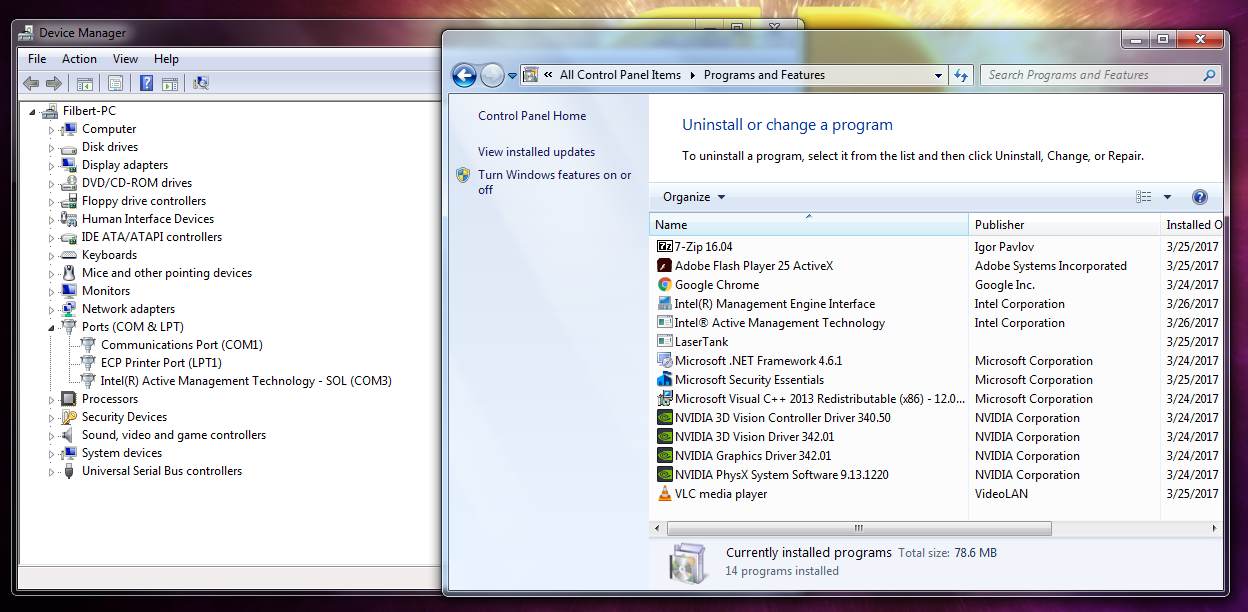Select Communications Port (COM1) device

coord(181,345)
